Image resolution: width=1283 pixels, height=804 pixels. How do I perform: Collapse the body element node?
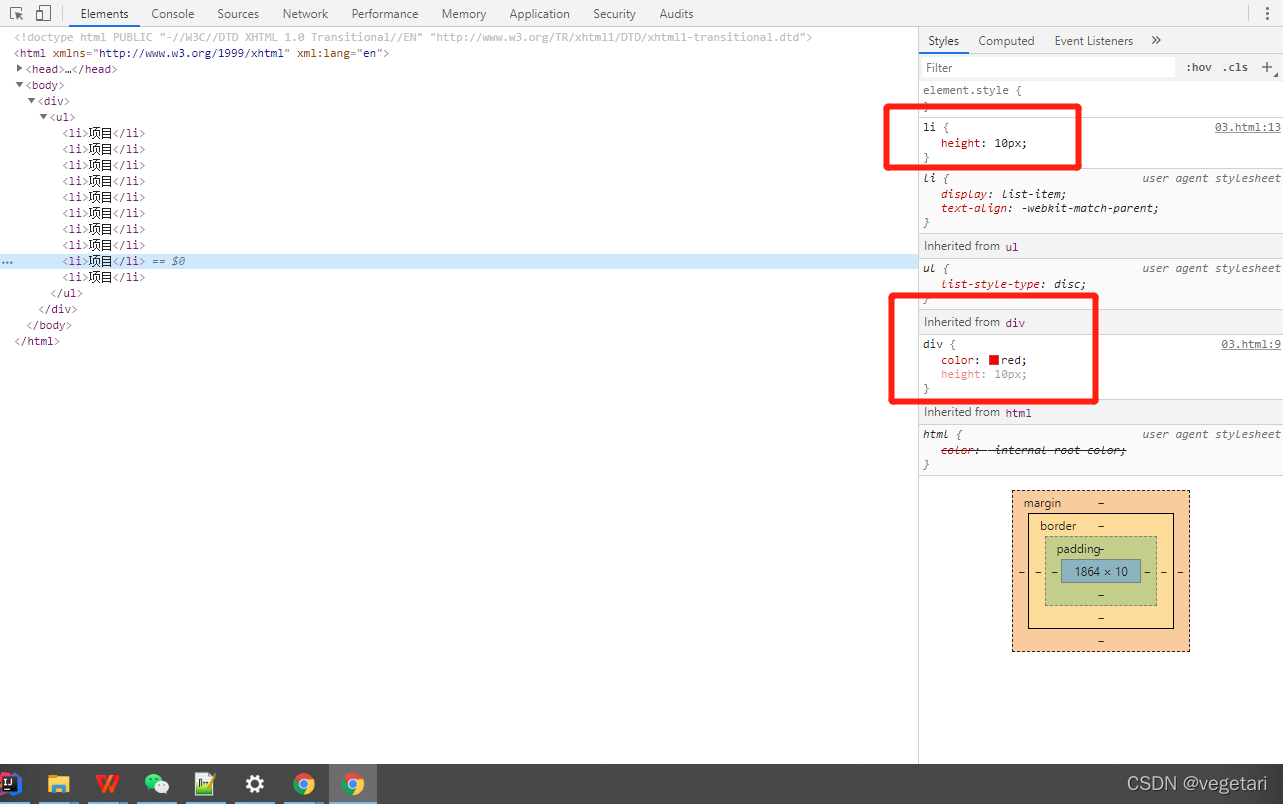click(20, 85)
